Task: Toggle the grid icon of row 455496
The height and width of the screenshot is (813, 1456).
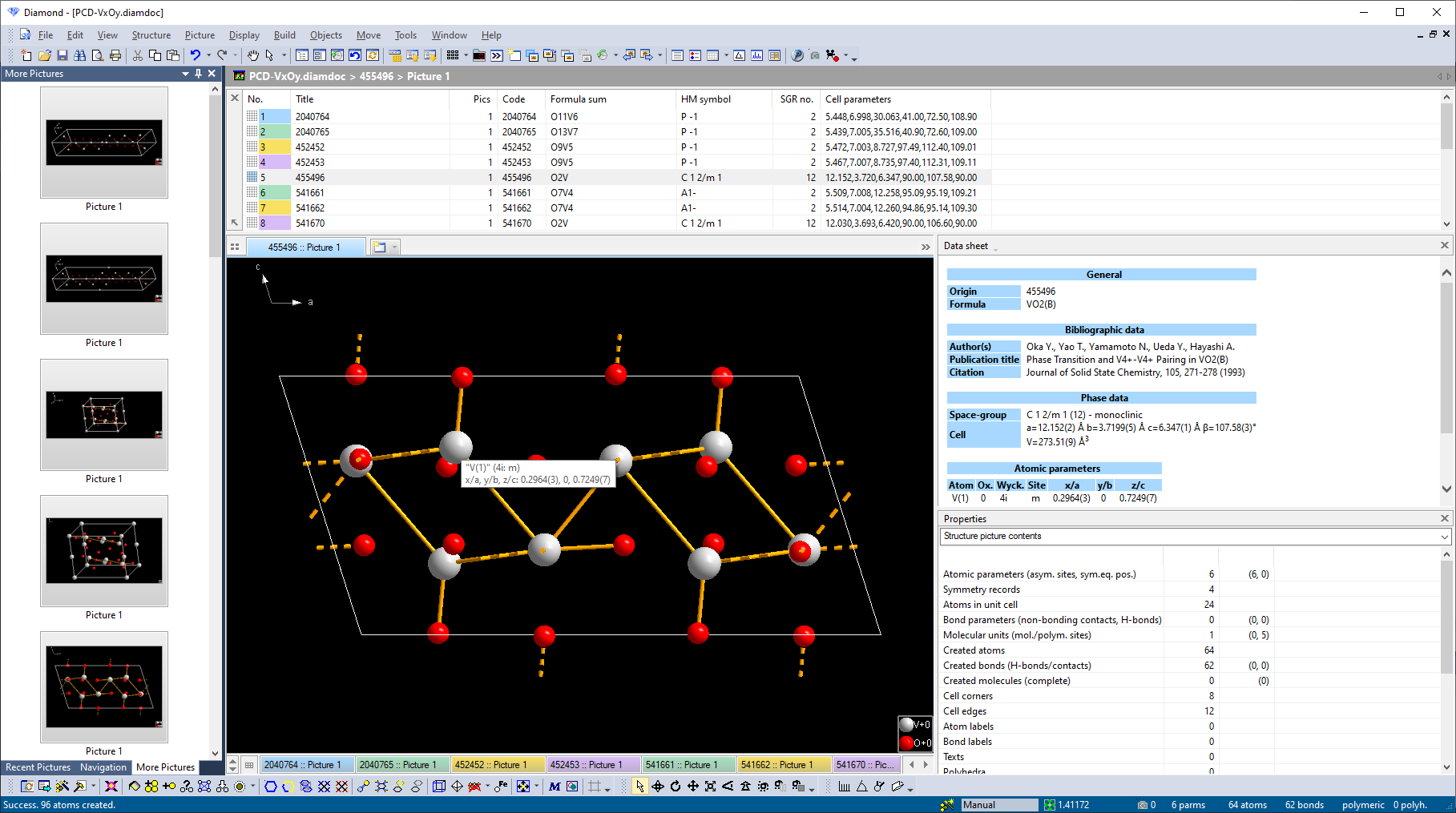Action: pyautogui.click(x=252, y=178)
